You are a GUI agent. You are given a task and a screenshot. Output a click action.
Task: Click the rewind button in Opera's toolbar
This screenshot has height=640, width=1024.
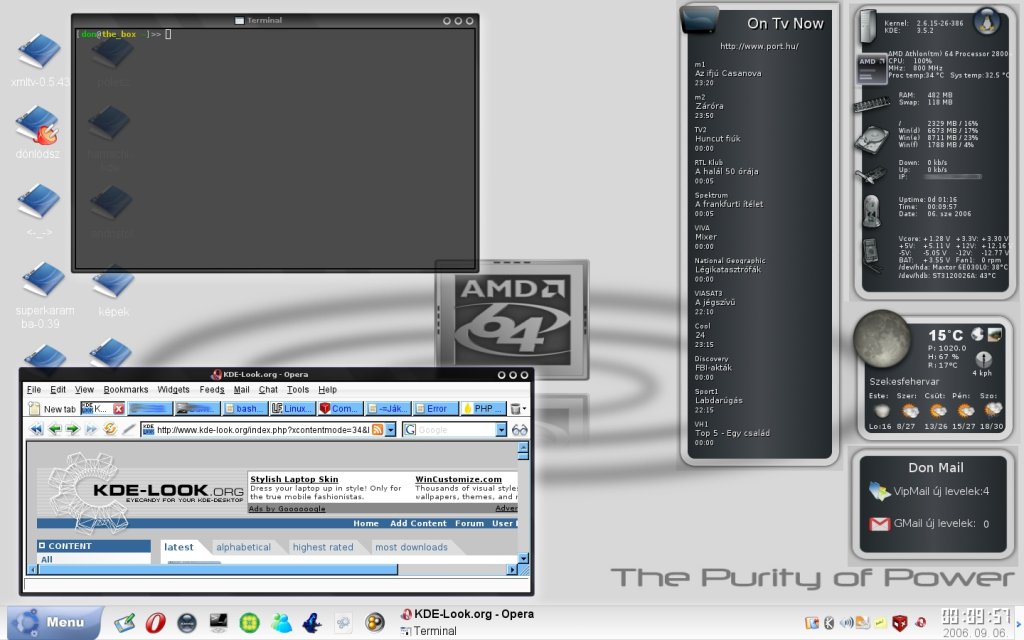[37, 429]
